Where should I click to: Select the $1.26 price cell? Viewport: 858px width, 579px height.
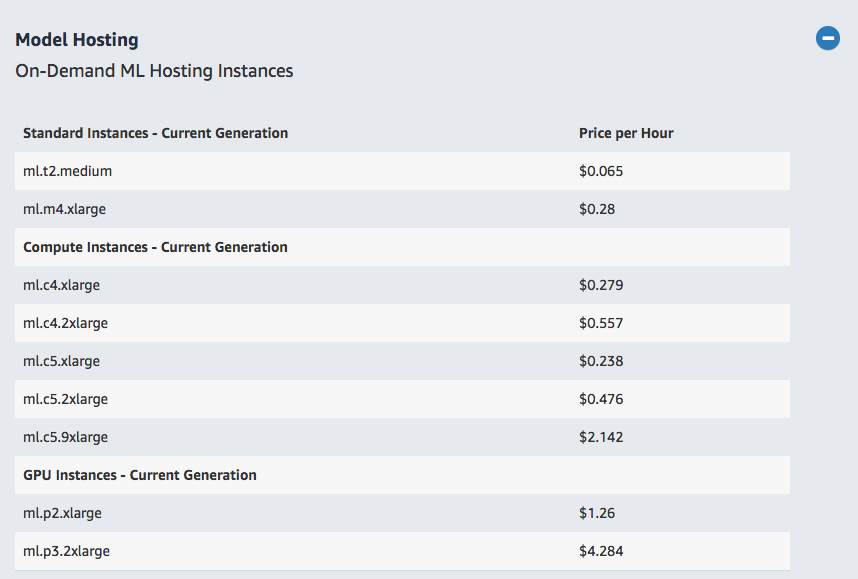(597, 513)
